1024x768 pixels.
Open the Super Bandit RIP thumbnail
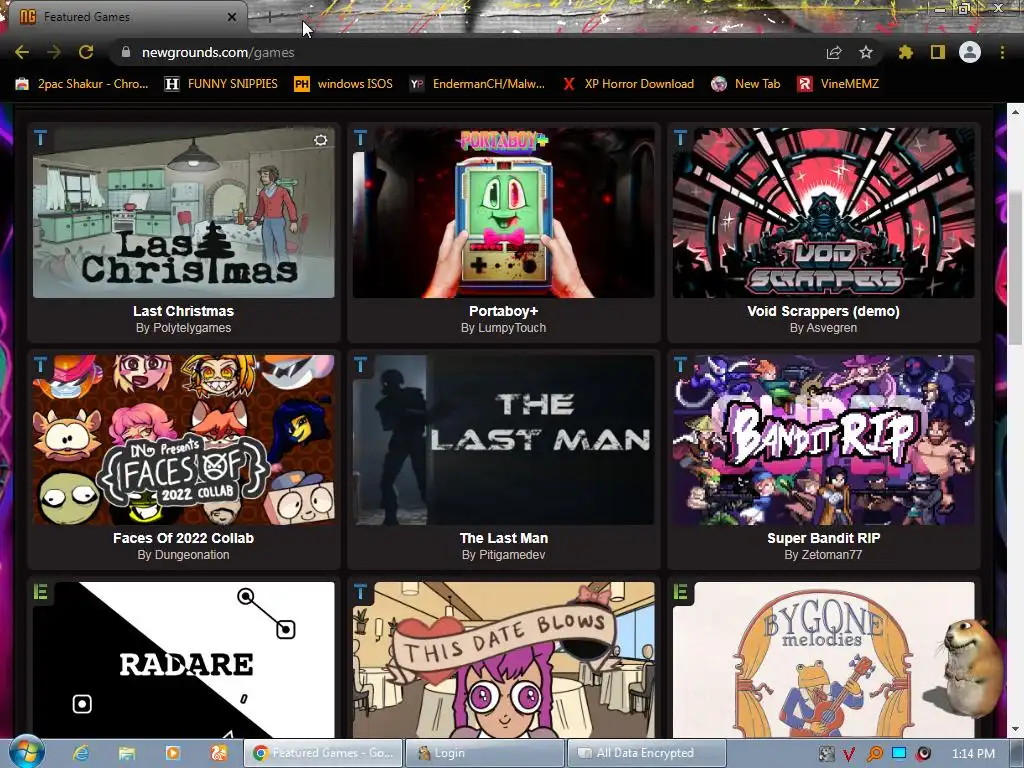coord(824,440)
